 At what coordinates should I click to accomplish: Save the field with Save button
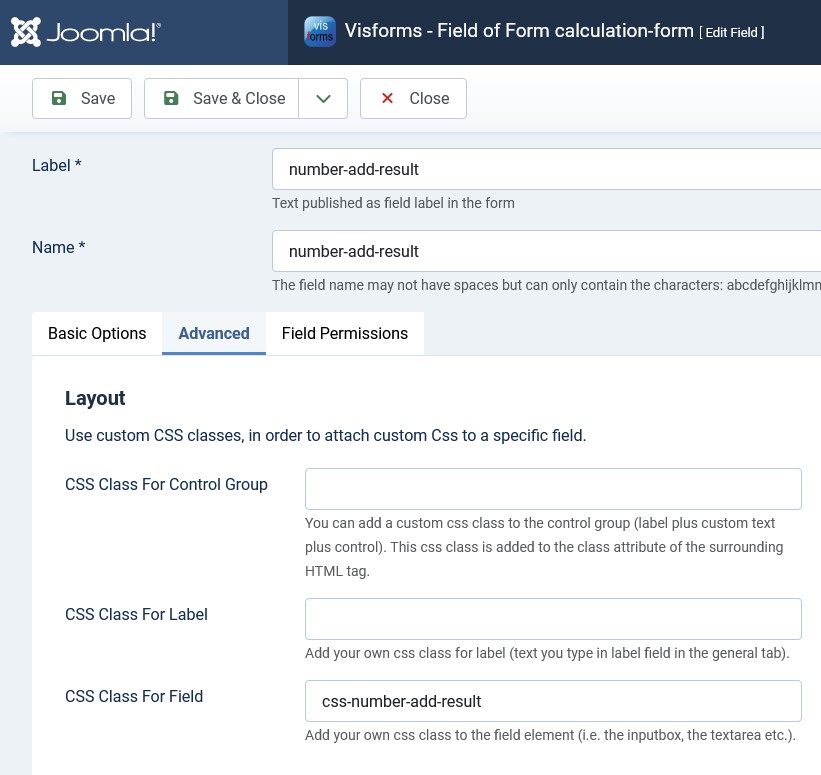click(82, 98)
